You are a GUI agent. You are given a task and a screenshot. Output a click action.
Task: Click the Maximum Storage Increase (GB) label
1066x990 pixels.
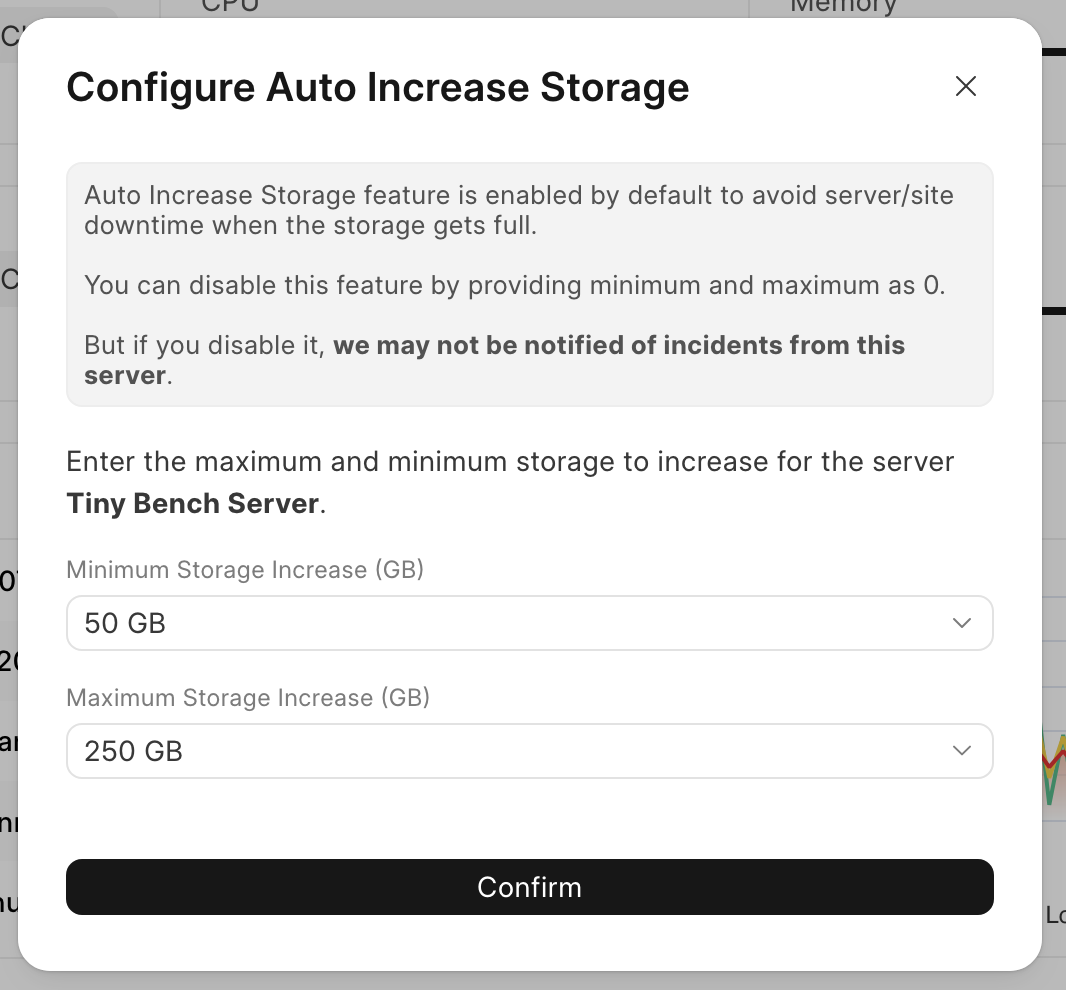pos(248,698)
